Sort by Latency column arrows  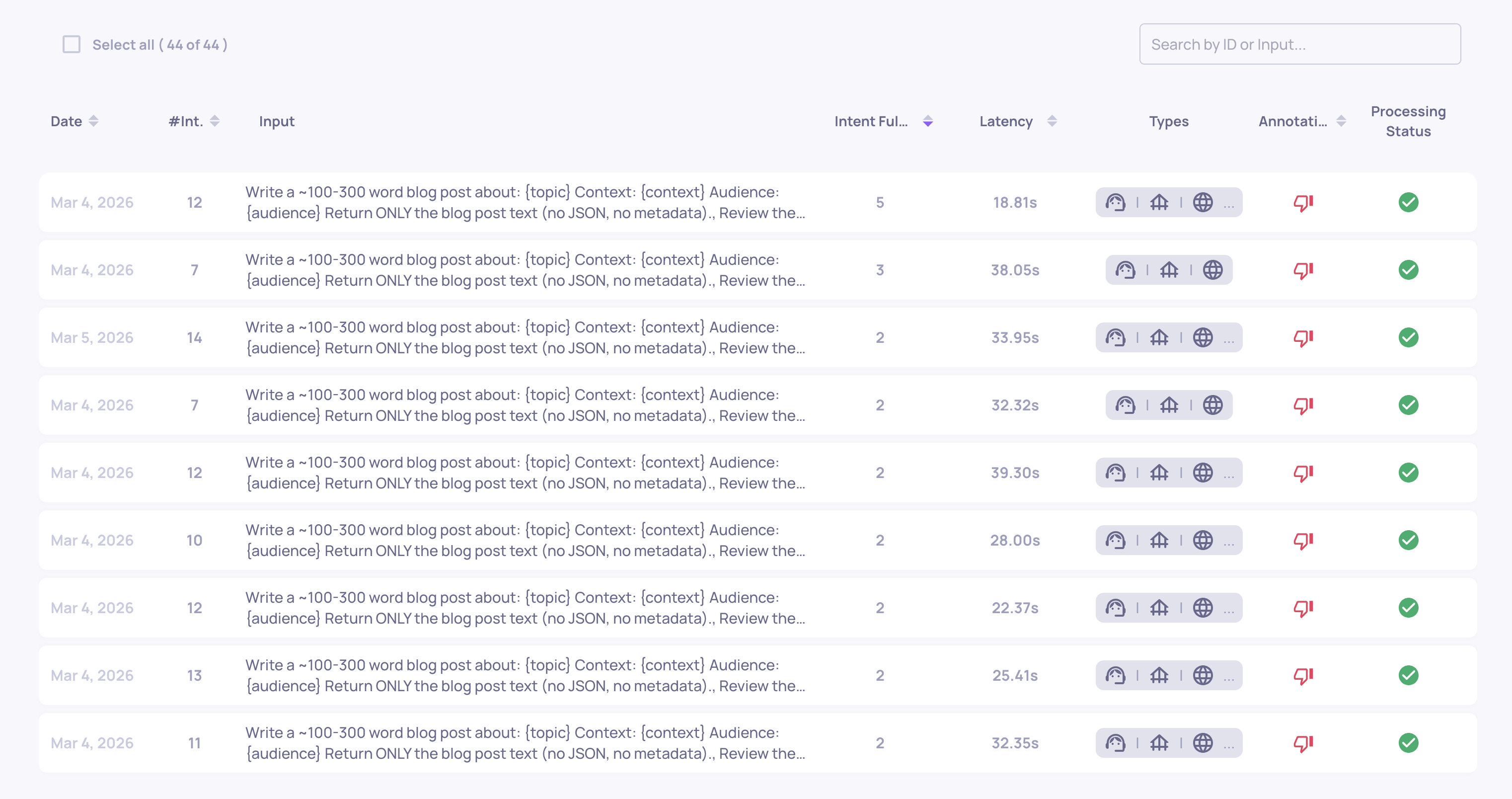(1052, 122)
